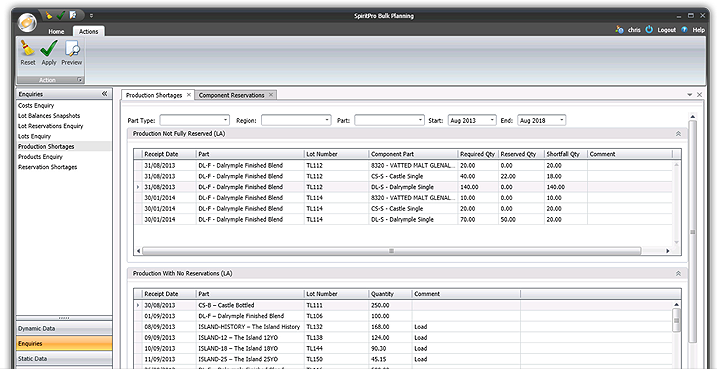Click the Help link
The width and height of the screenshot is (717, 369).
tap(698, 30)
